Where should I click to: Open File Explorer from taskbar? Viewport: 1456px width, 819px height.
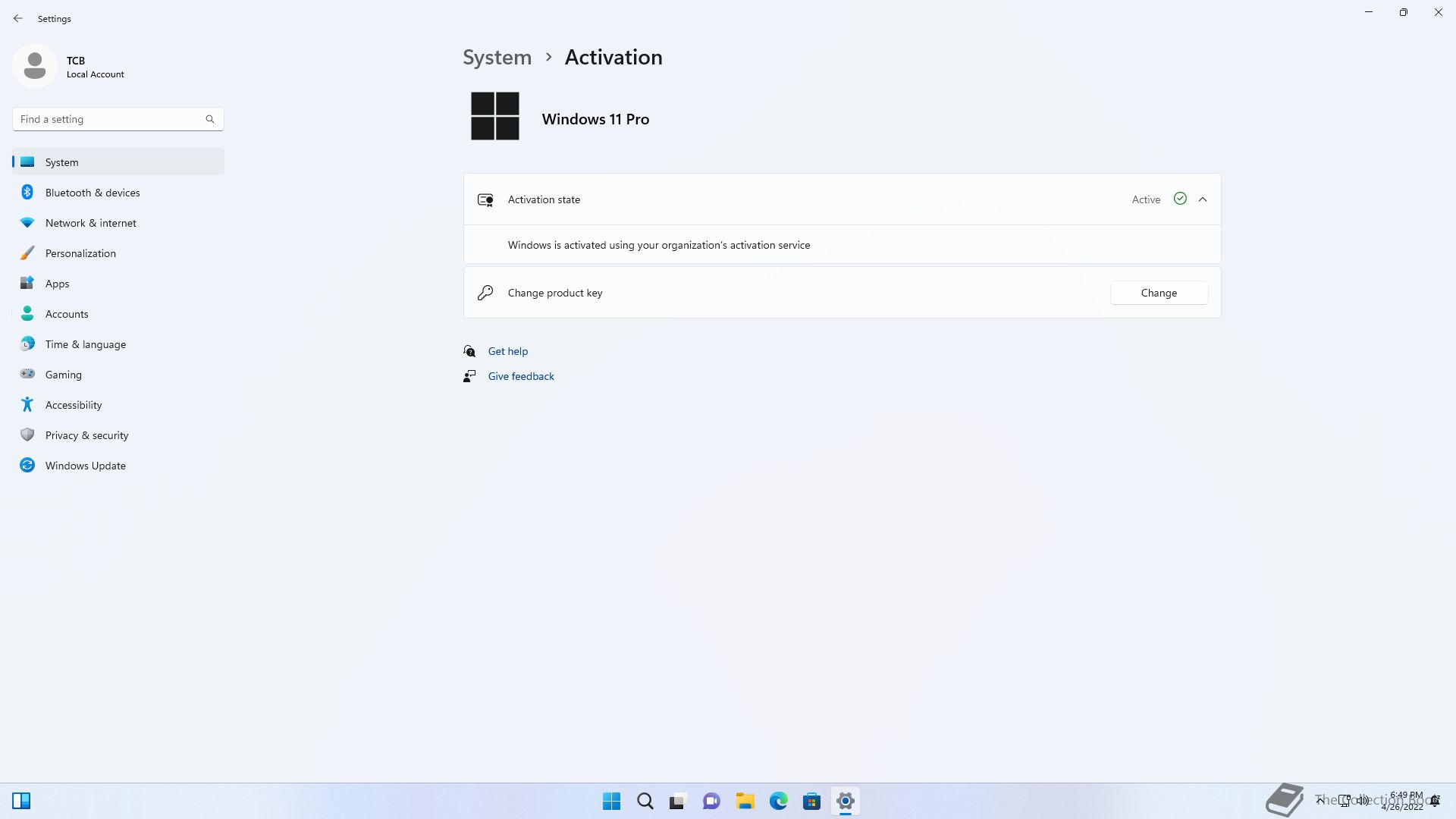click(x=745, y=801)
